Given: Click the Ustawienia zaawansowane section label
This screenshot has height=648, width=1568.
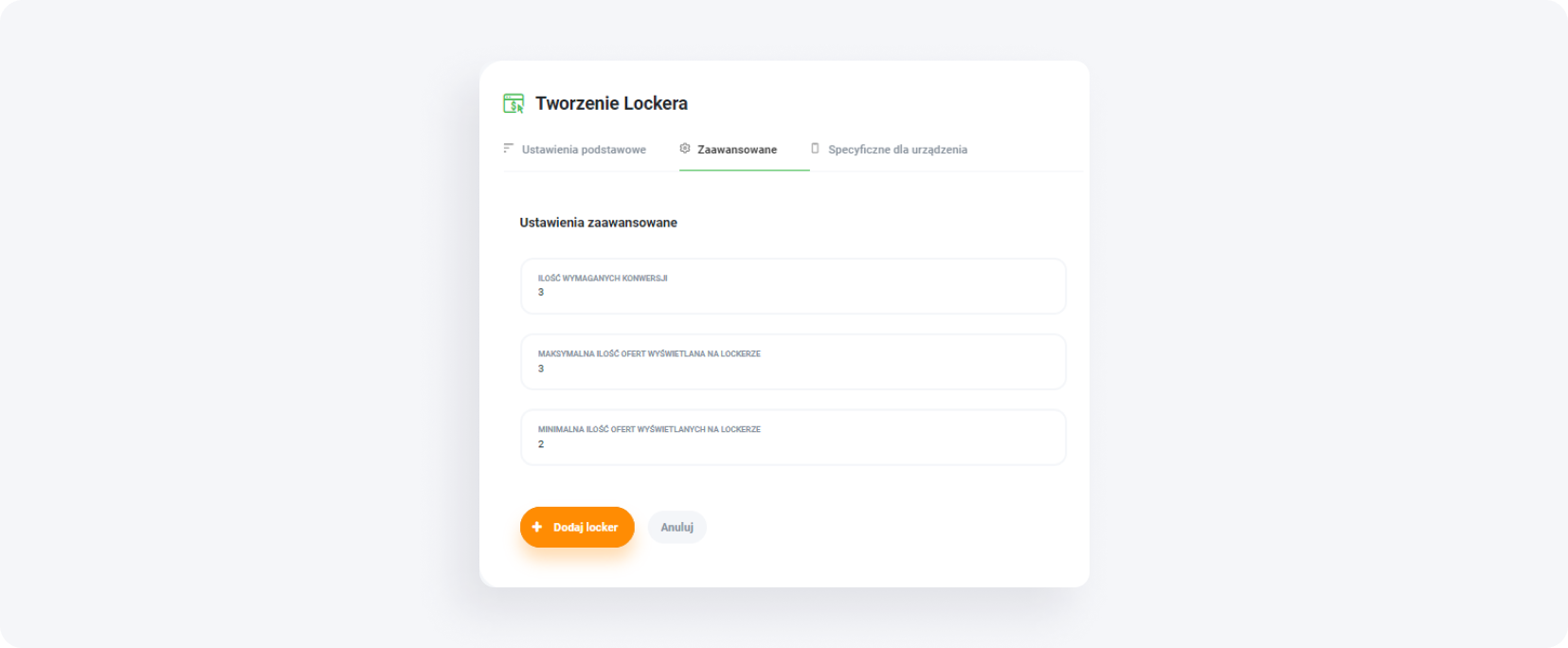Looking at the screenshot, I should [598, 223].
